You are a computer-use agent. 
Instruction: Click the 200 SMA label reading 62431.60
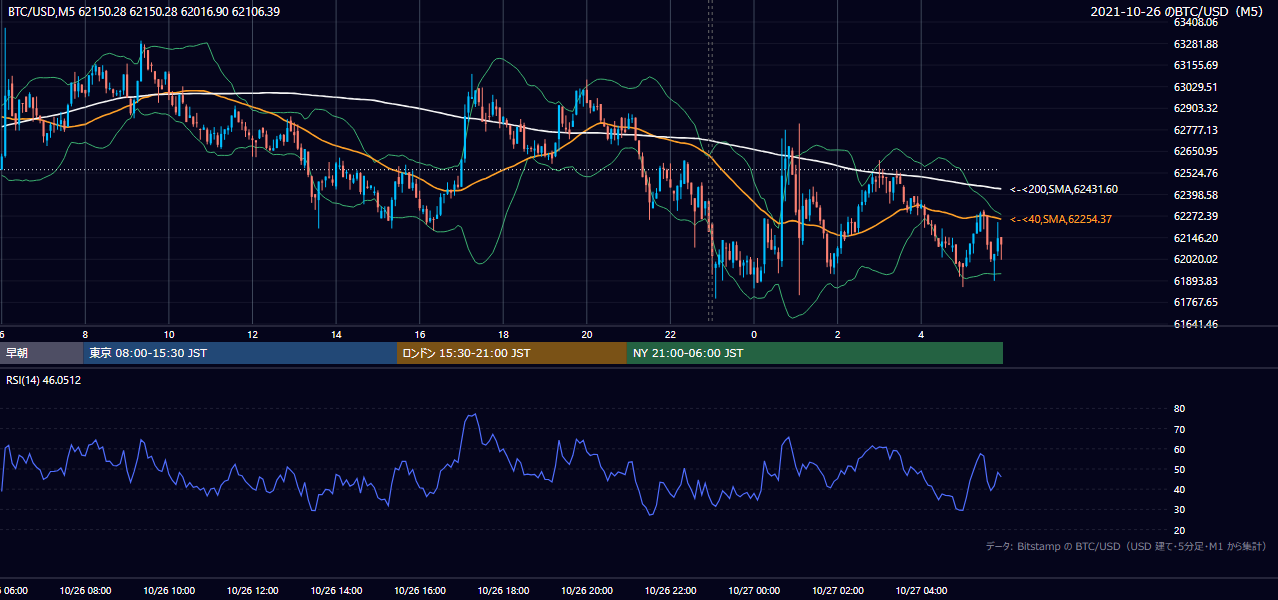pyautogui.click(x=1063, y=189)
